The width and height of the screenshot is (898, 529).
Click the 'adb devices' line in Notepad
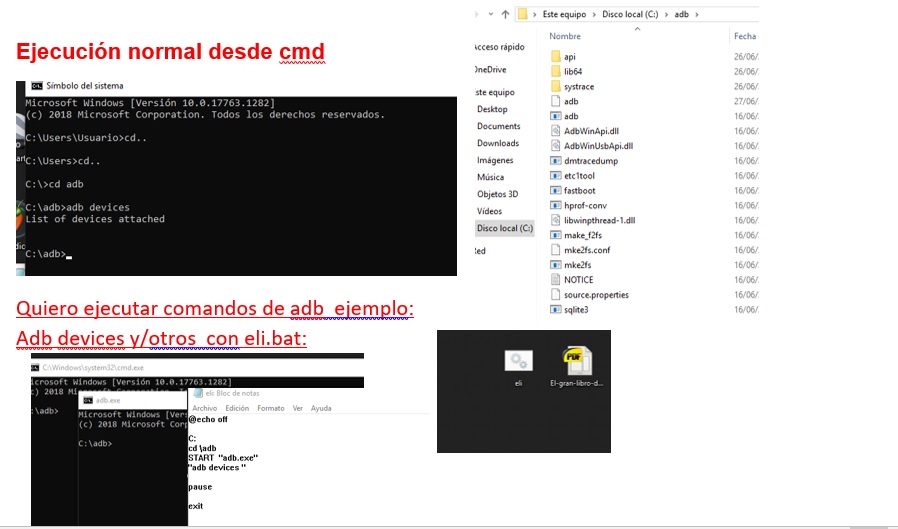(x=217, y=468)
